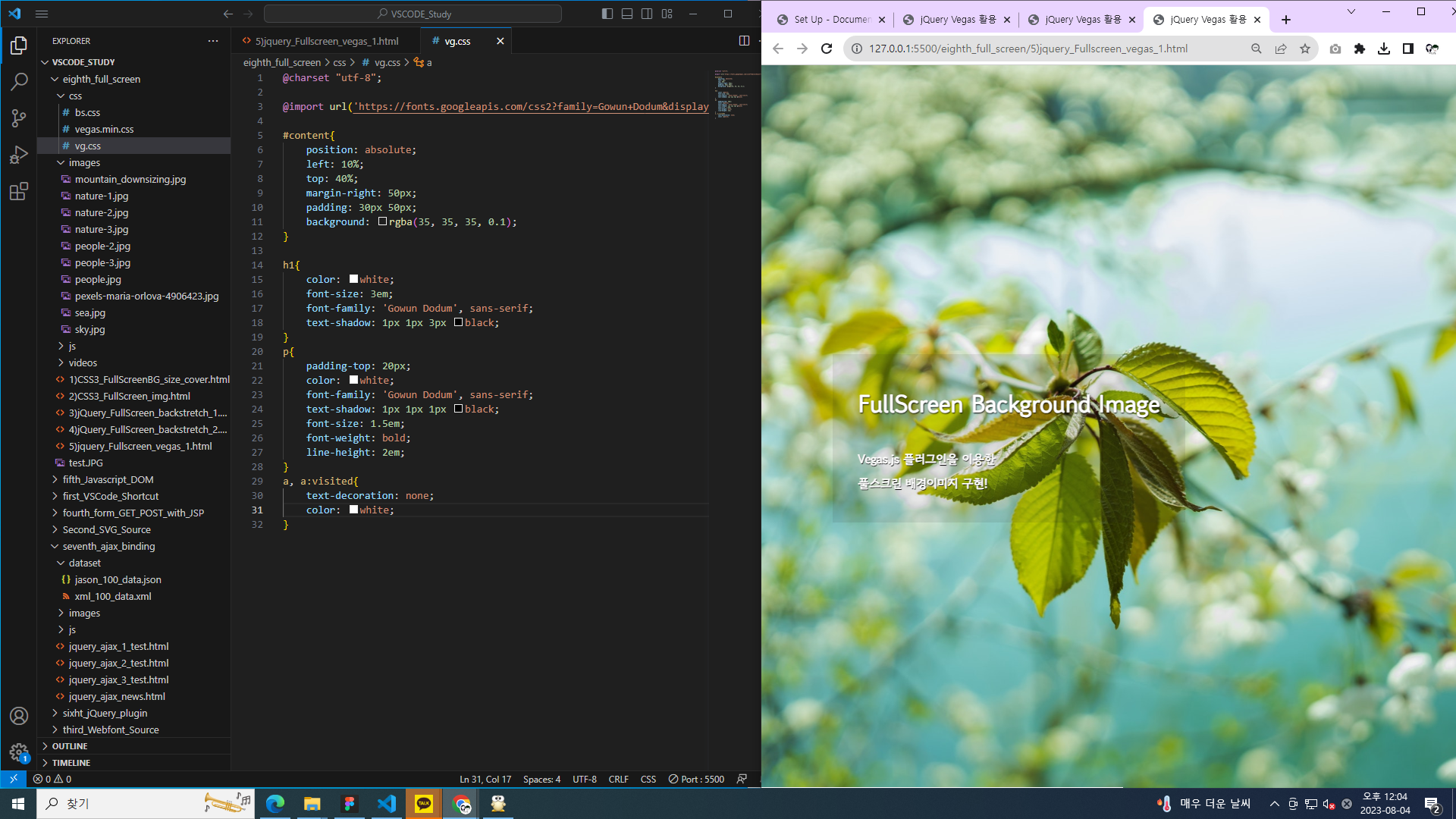
Task: Toggle the bottom panel layout icon
Action: [627, 14]
